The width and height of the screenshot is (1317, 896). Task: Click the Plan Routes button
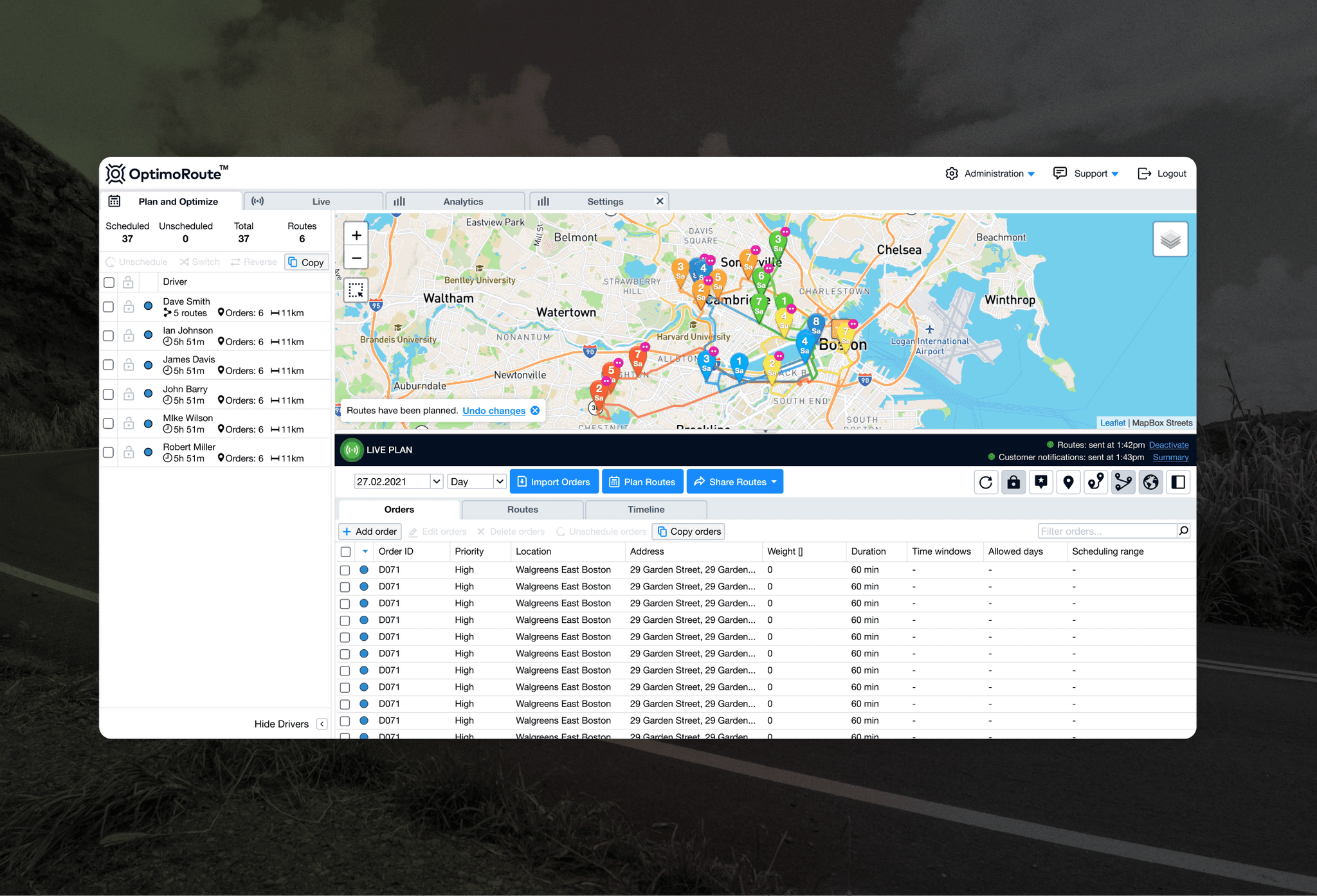pyautogui.click(x=642, y=481)
